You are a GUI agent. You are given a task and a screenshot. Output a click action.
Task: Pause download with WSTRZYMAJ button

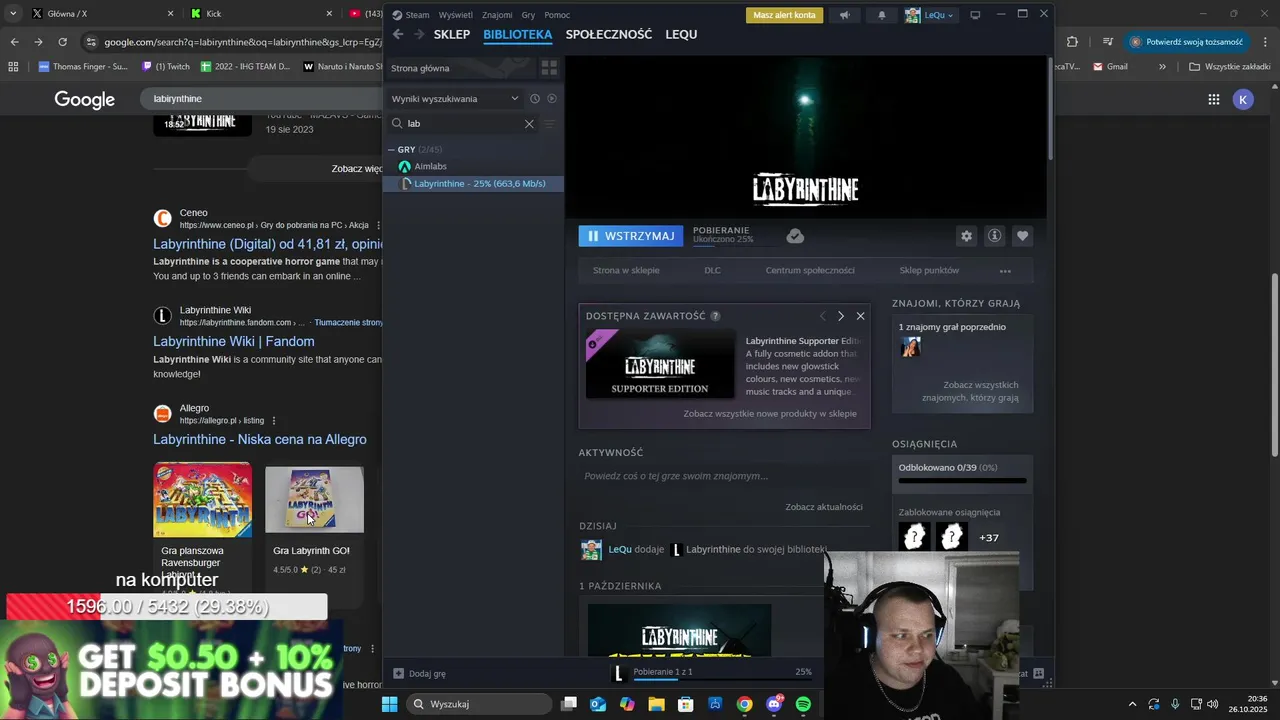(x=631, y=236)
